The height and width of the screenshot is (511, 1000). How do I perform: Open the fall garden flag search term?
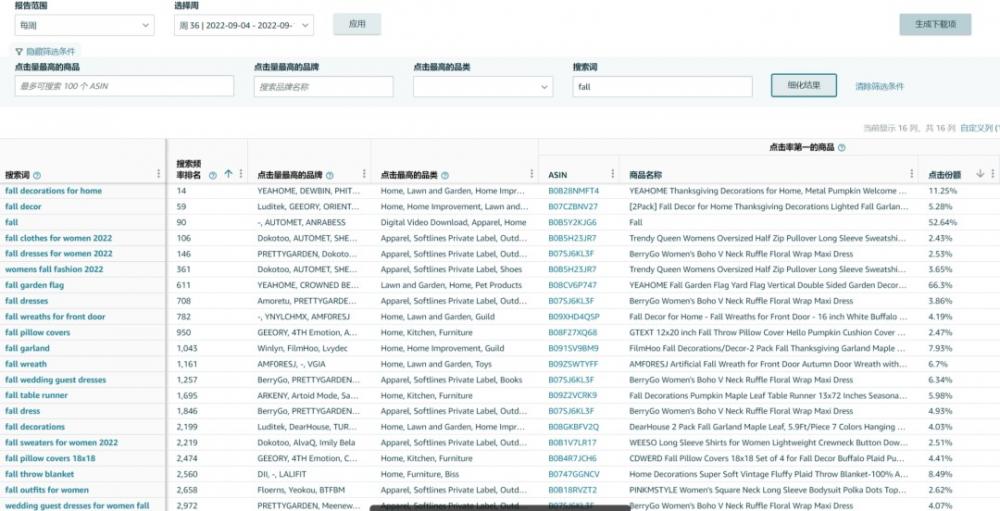34,285
